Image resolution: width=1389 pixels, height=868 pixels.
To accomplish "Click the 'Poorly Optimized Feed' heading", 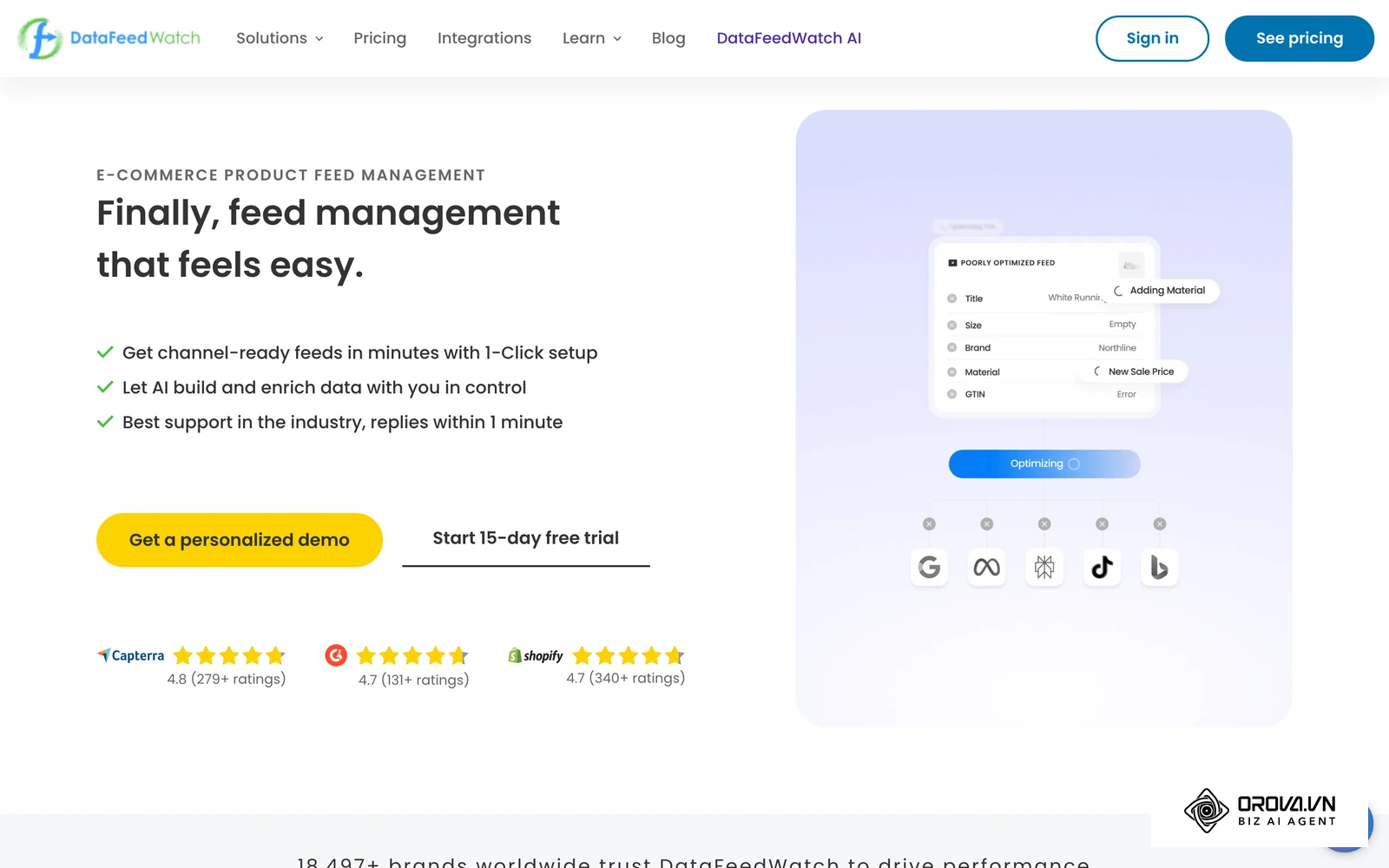I will click(1008, 263).
